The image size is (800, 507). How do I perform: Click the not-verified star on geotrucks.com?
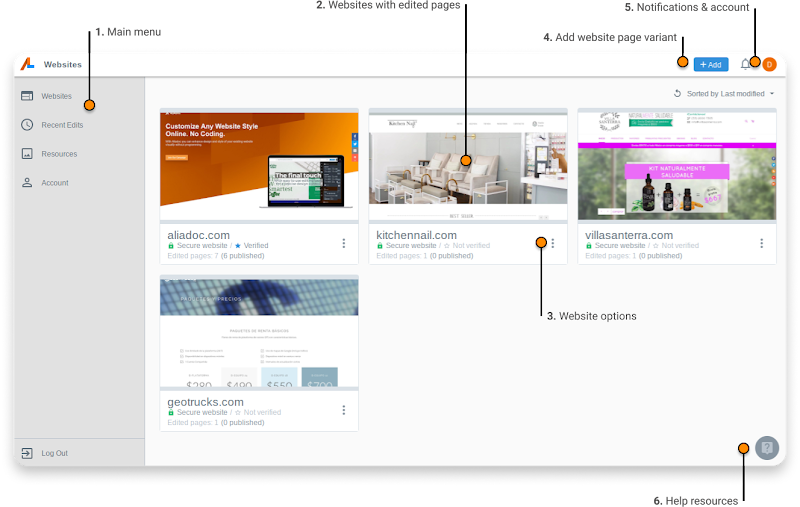[x=238, y=413]
